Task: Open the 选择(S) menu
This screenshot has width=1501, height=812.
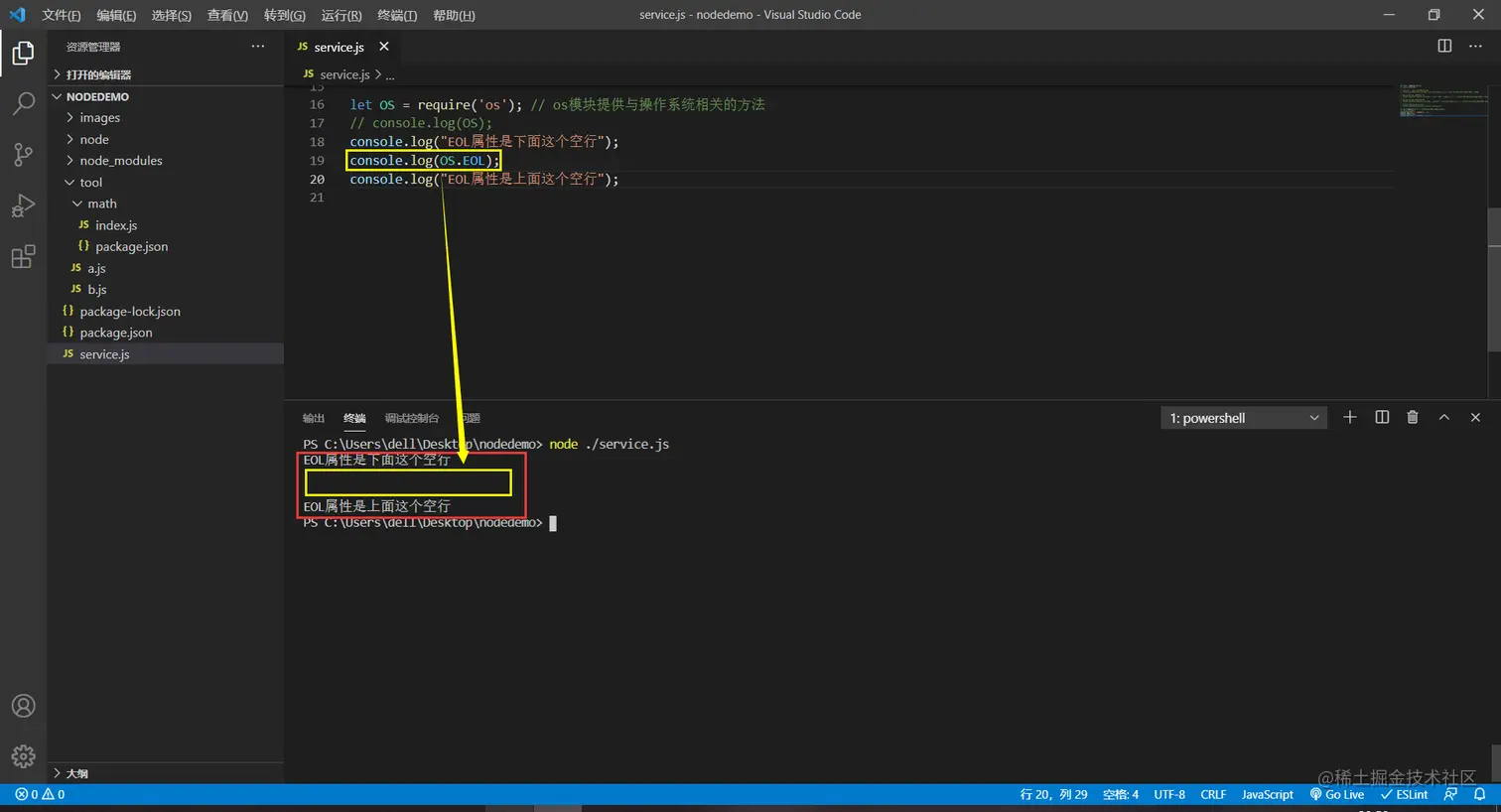Action: 171,15
